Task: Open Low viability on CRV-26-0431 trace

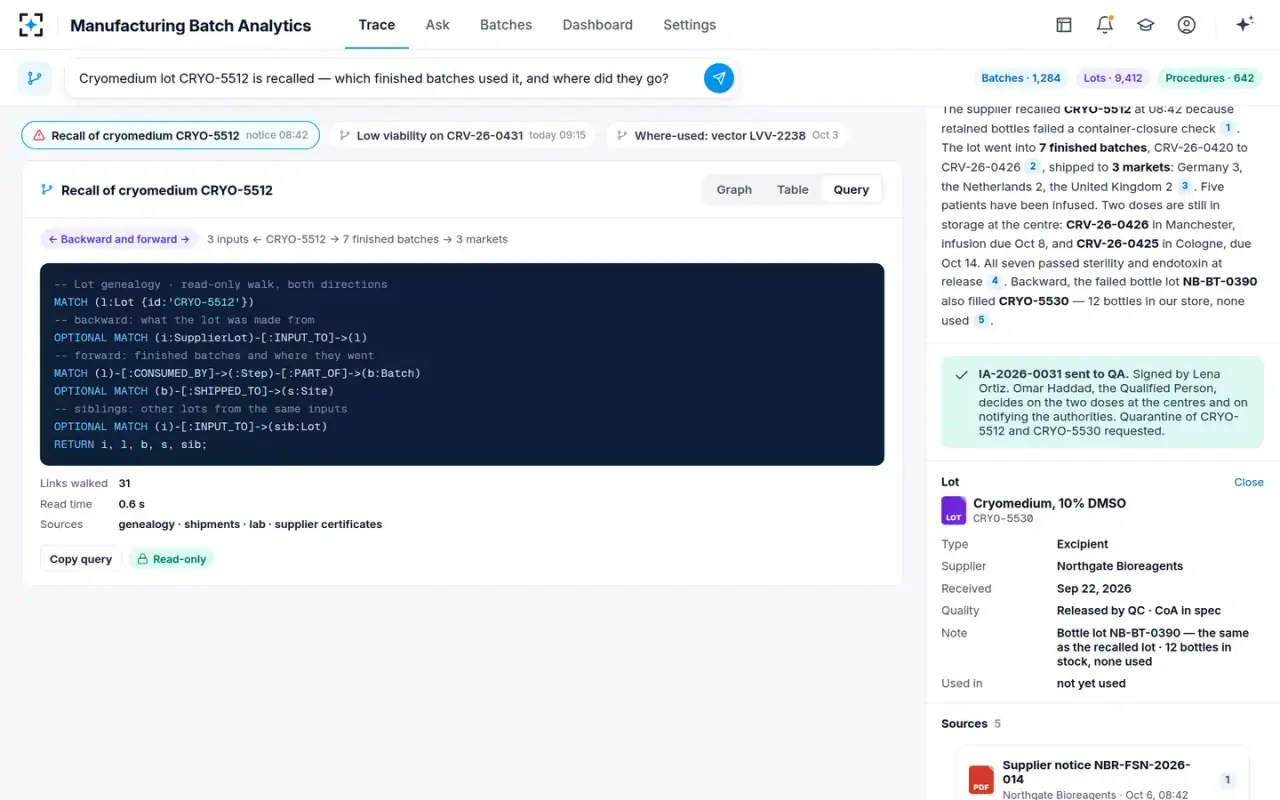Action: pyautogui.click(x=462, y=135)
